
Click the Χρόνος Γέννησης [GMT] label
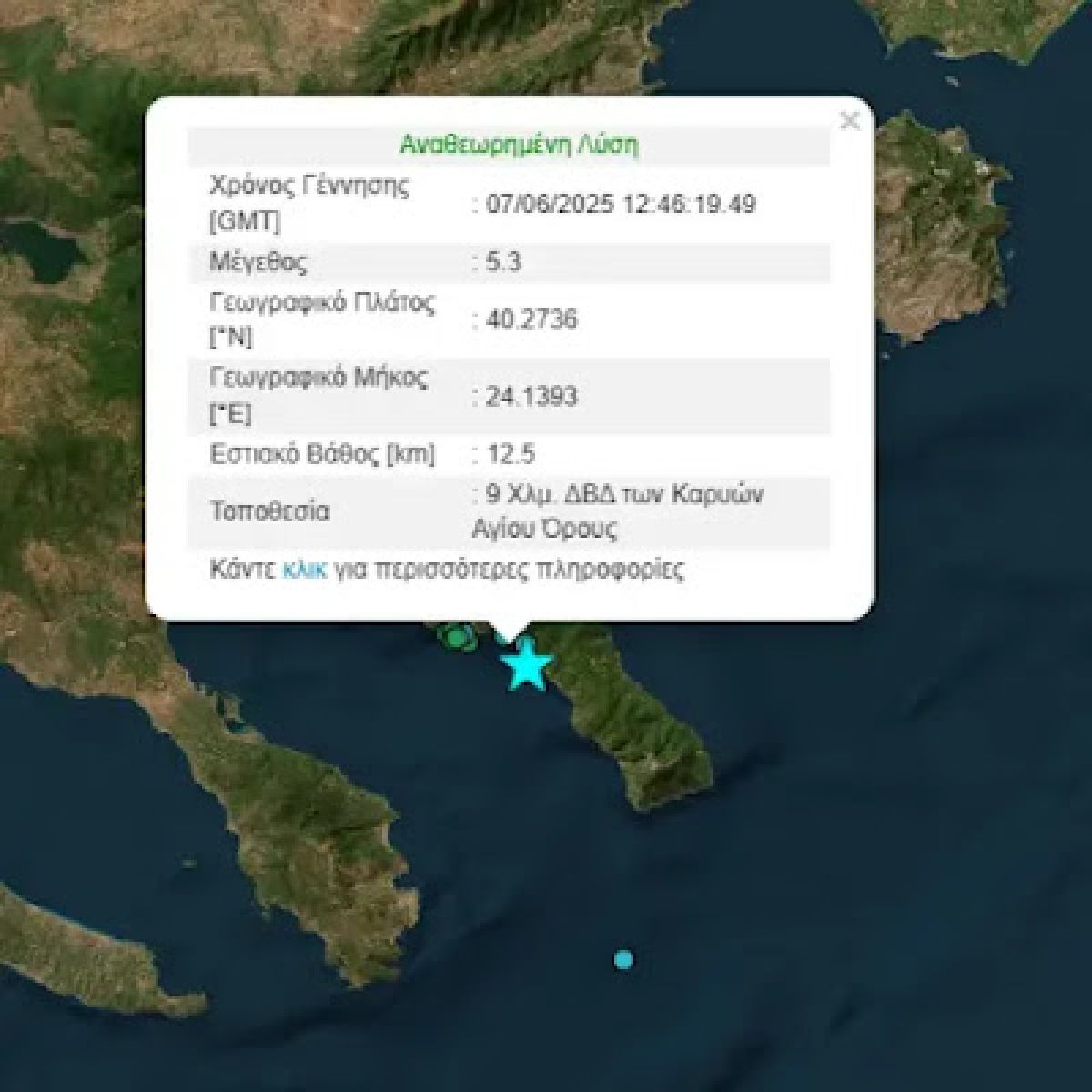[x=310, y=203]
